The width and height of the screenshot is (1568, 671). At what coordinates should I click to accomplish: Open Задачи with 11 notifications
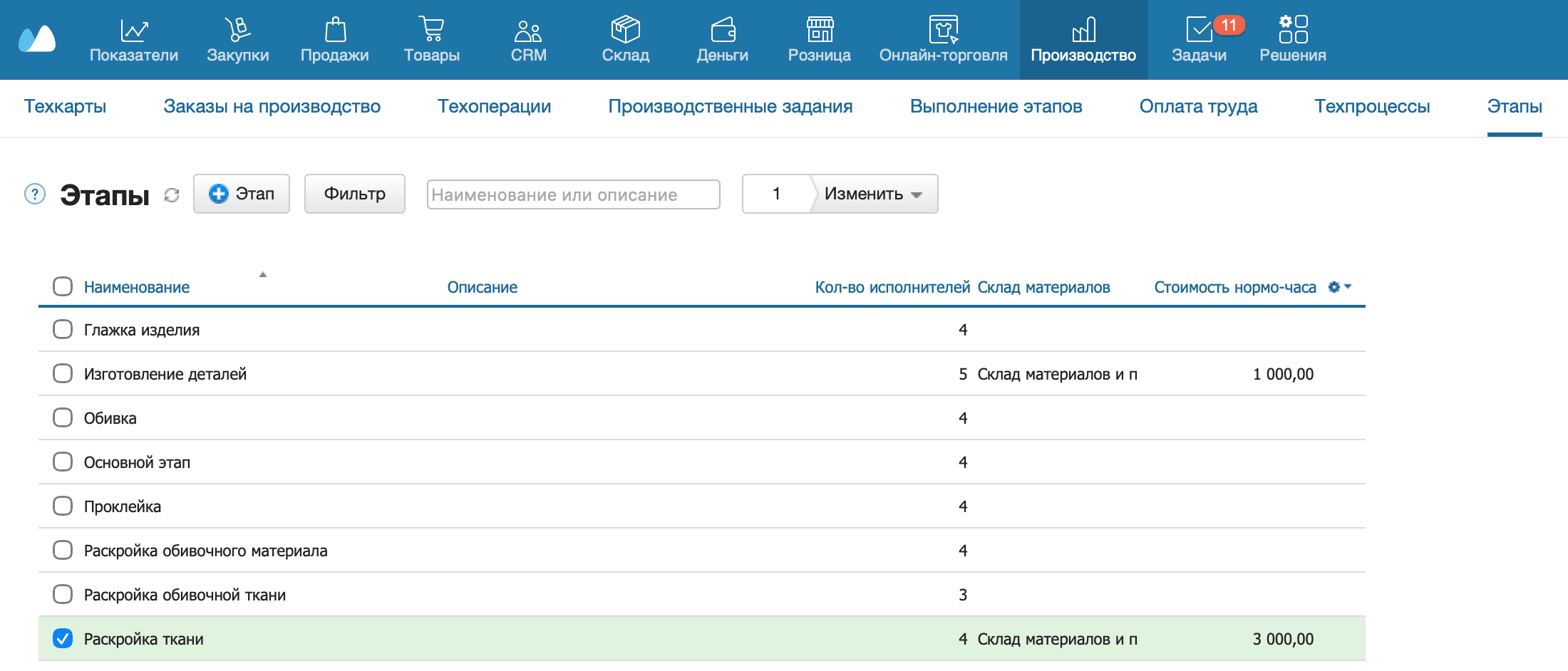[x=1200, y=40]
